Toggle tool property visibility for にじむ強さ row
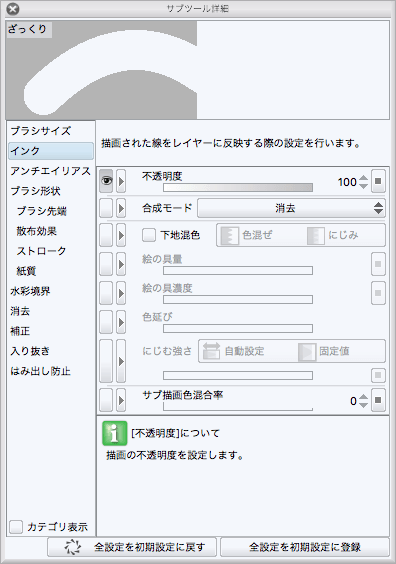396x564 pixels. (x=106, y=361)
